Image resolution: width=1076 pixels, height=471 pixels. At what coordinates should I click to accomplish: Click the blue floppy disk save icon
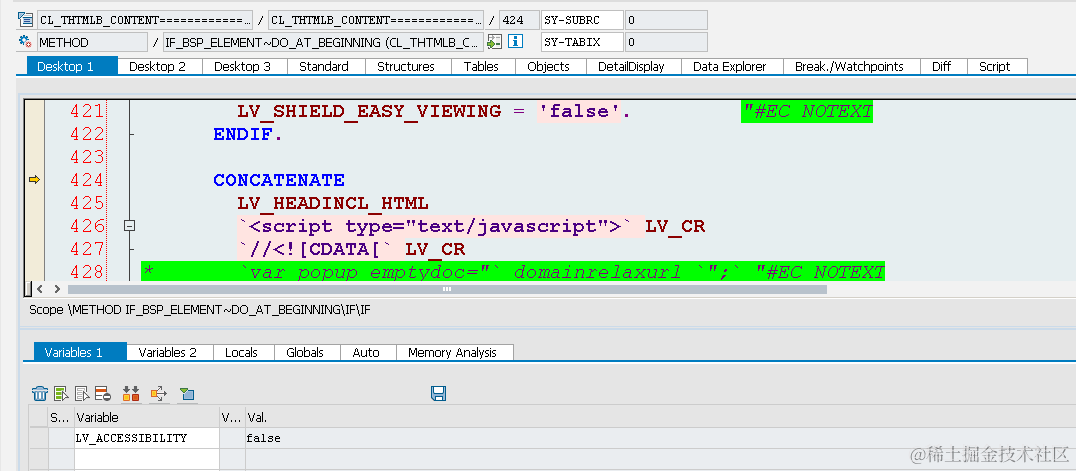(438, 393)
